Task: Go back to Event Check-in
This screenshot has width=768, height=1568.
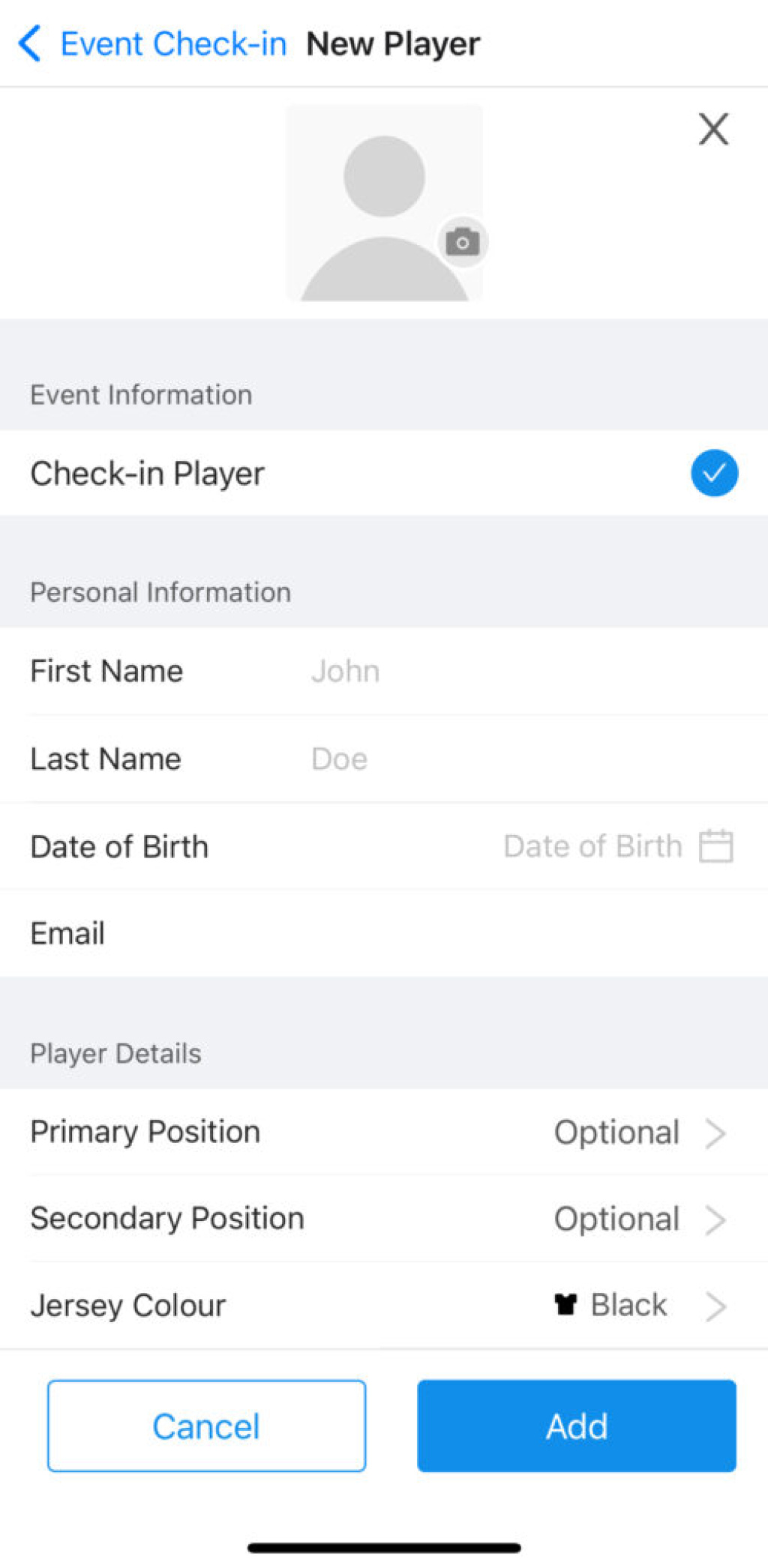Action: [x=173, y=43]
